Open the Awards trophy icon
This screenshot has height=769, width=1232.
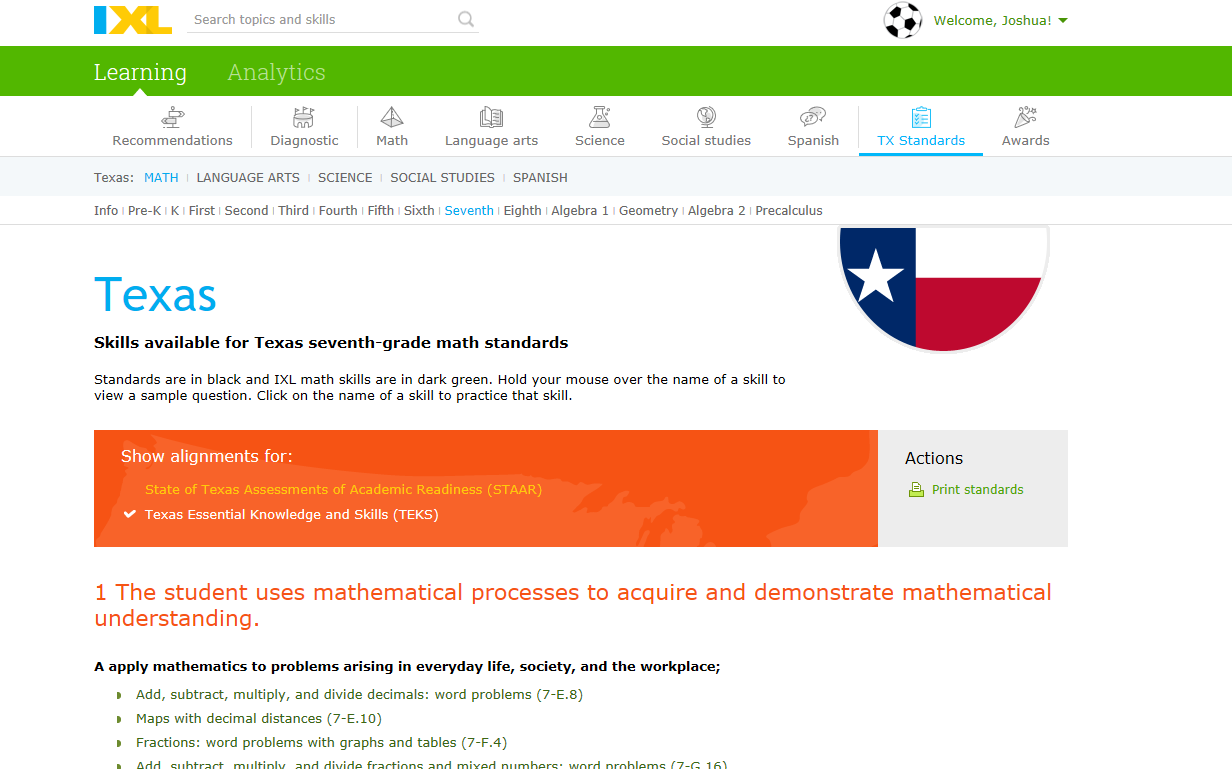[x=1025, y=116]
